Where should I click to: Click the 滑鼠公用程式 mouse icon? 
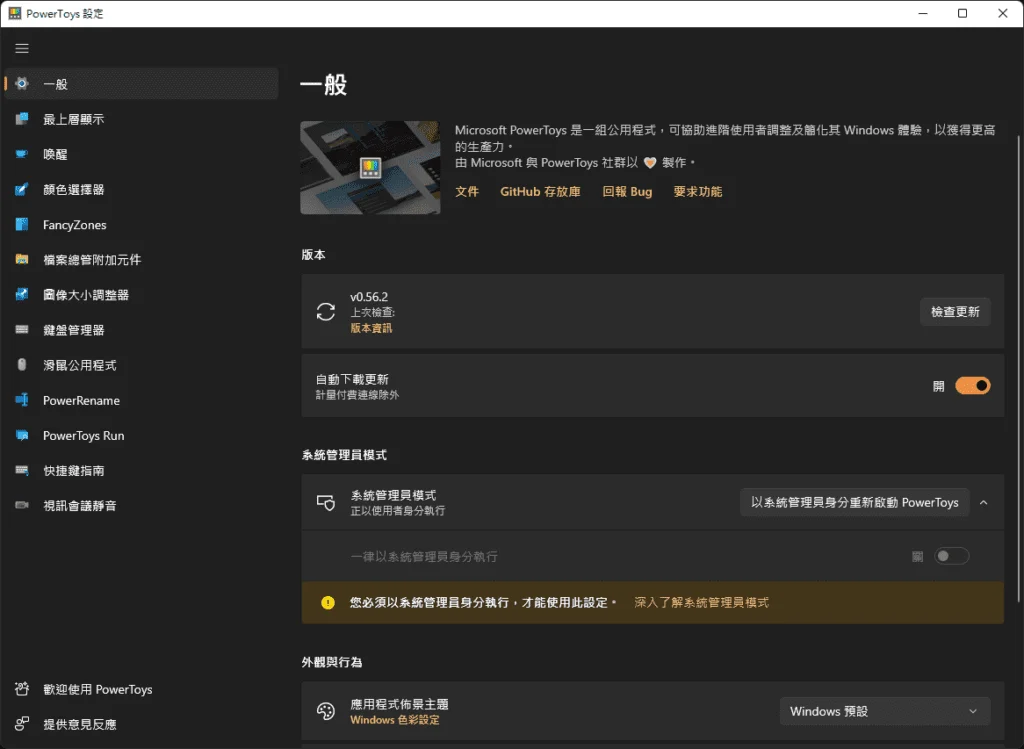coord(22,365)
